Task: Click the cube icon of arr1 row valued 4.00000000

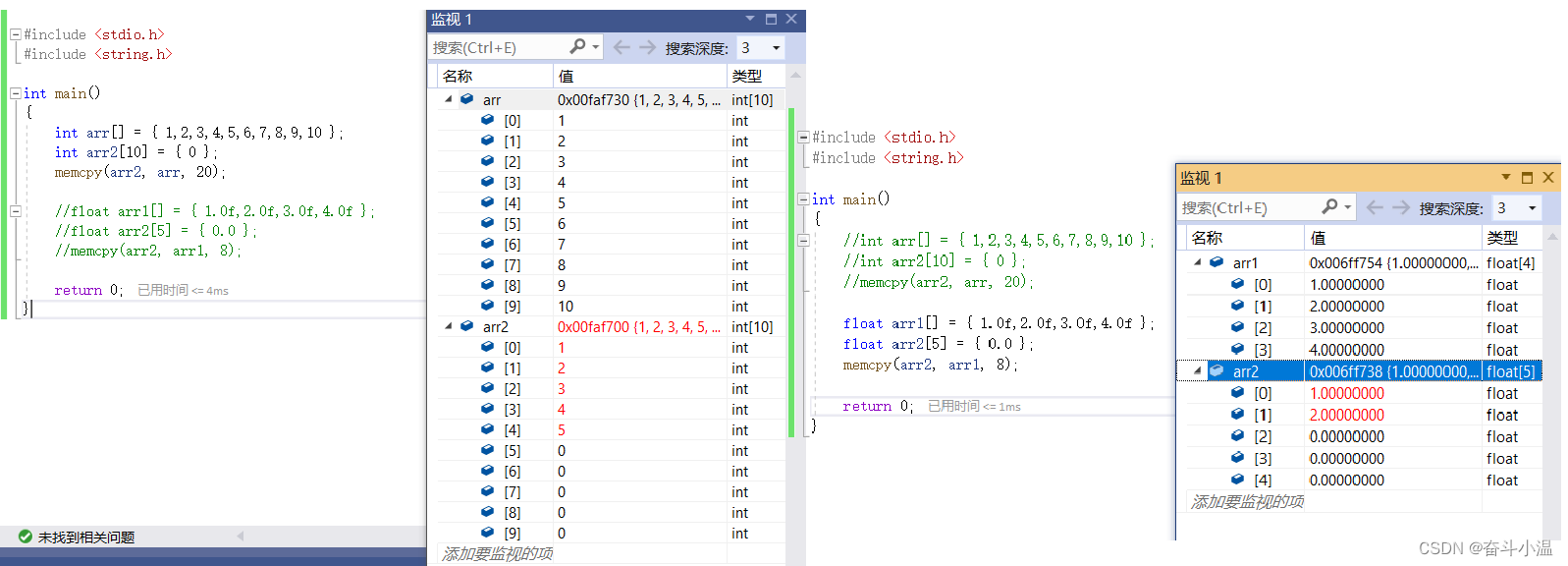Action: tap(1238, 349)
